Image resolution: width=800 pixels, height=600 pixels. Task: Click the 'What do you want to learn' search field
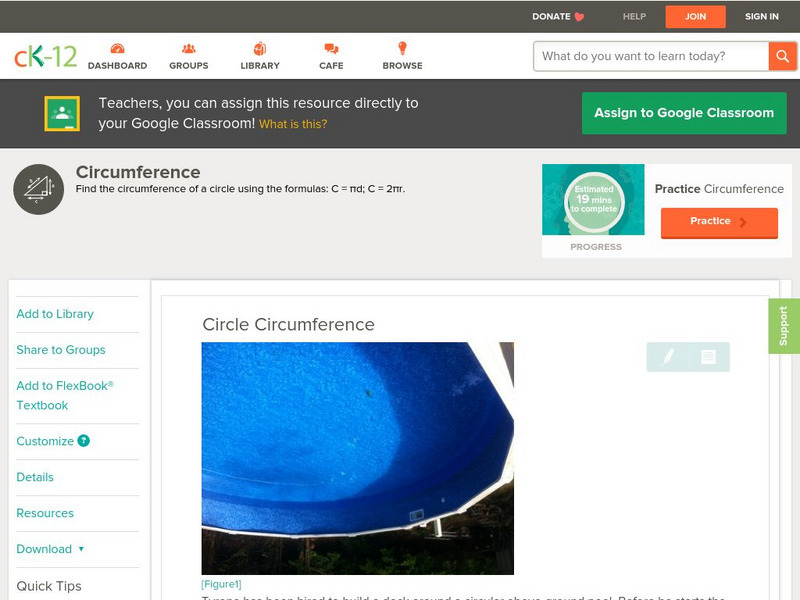[x=651, y=56]
